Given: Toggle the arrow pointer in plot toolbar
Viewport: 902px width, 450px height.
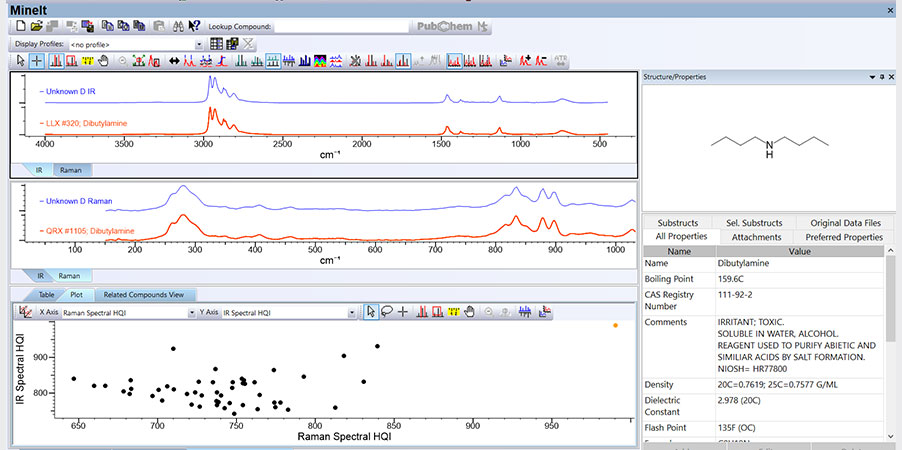Looking at the screenshot, I should 371,312.
